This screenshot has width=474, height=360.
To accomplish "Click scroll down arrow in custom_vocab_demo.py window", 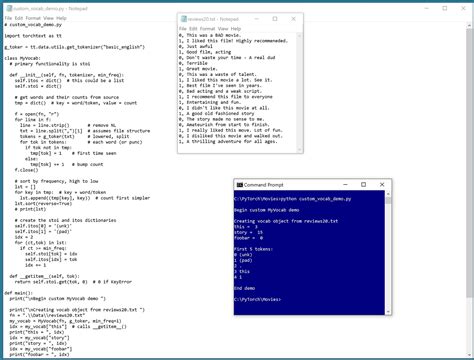I will (470, 354).
